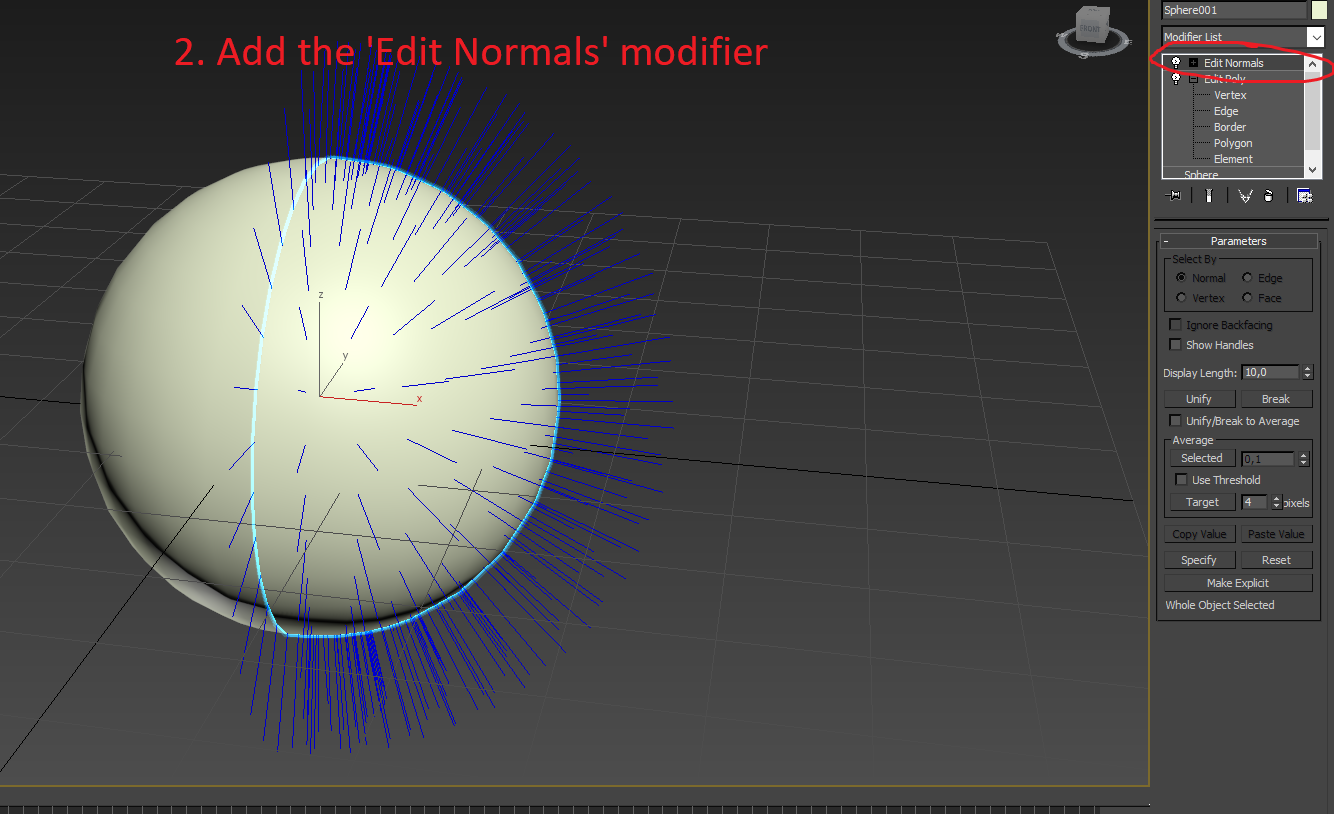Collapse the Edit Poly modifier subtree

coord(1193,79)
